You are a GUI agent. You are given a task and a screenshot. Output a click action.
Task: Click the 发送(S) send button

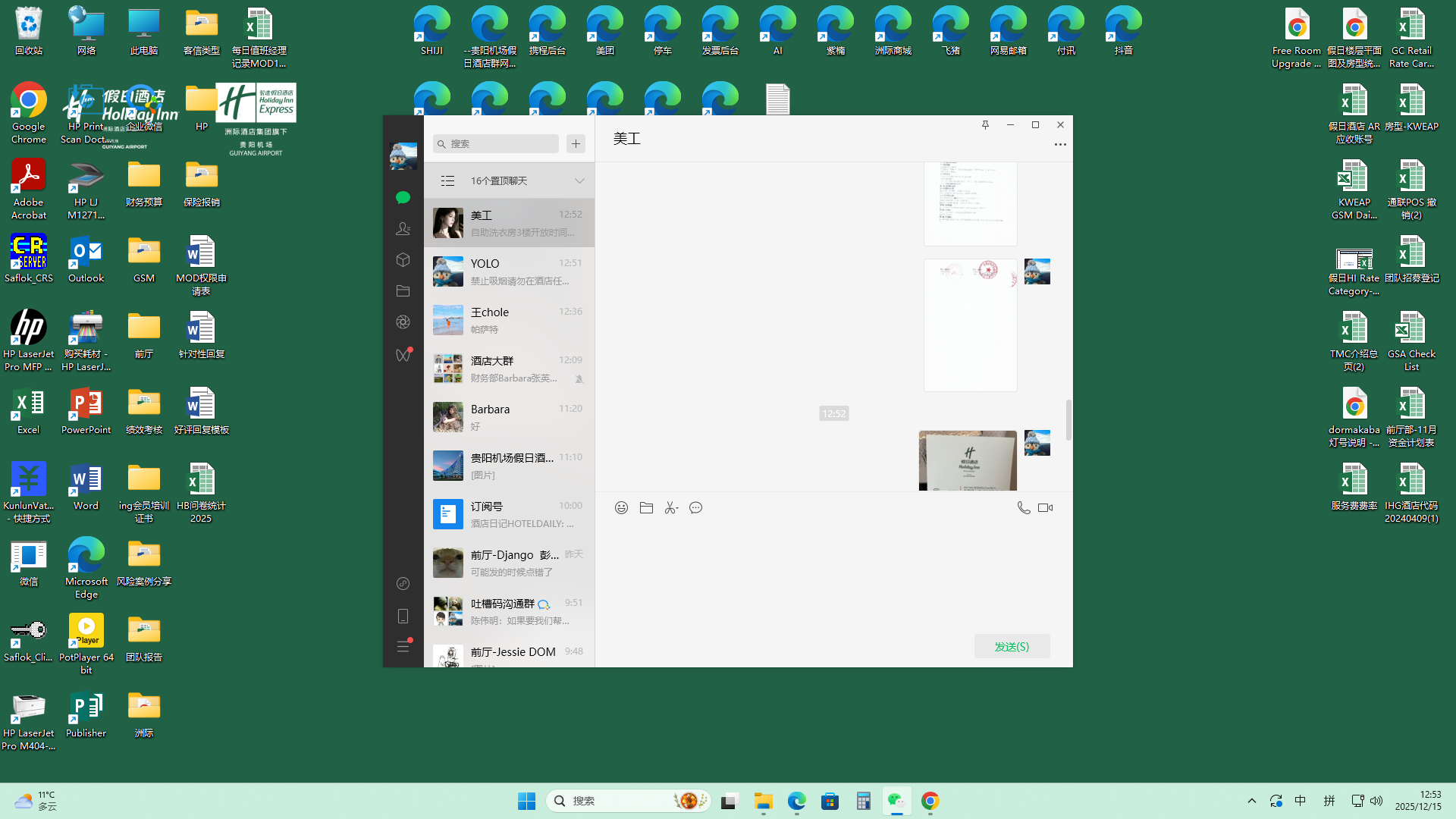point(1012,647)
